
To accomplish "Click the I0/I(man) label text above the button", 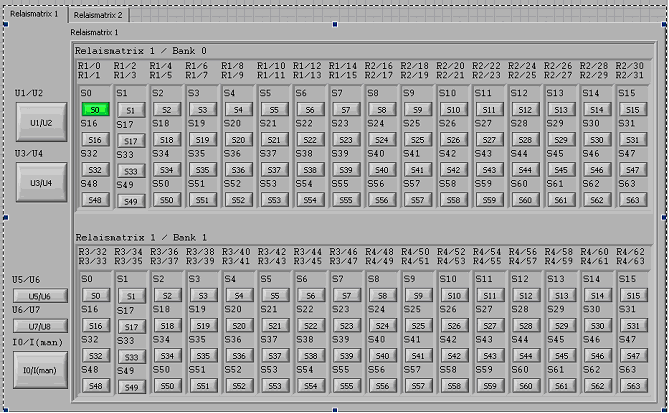I will click(x=38, y=342).
